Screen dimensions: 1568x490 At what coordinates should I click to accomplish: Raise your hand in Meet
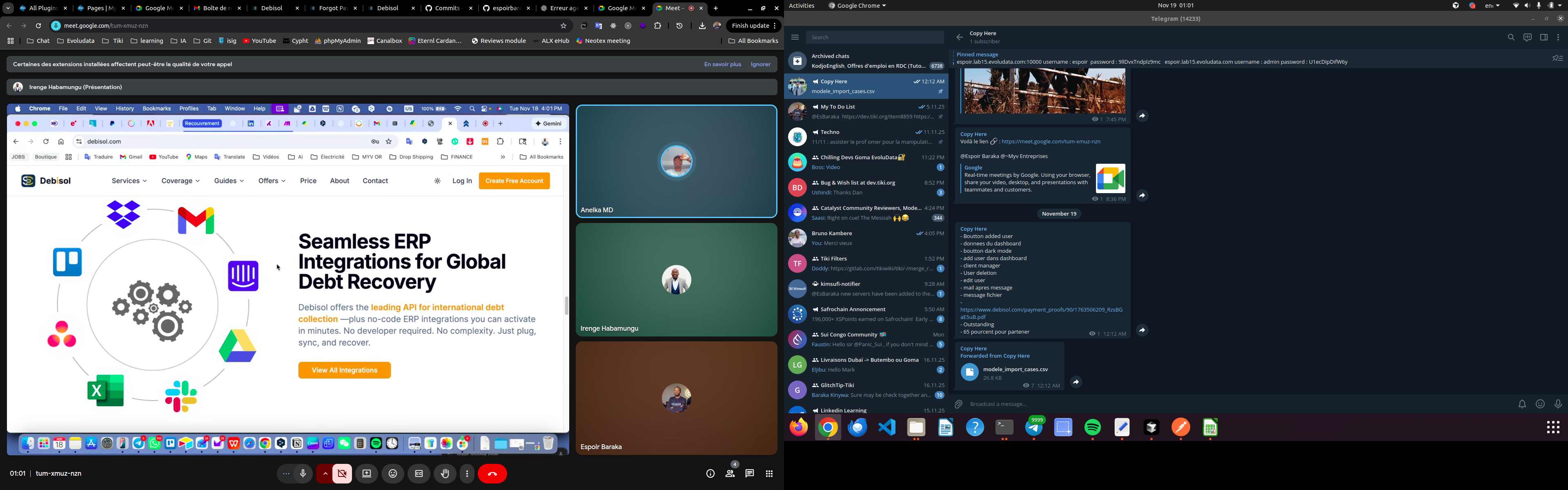coord(445,474)
